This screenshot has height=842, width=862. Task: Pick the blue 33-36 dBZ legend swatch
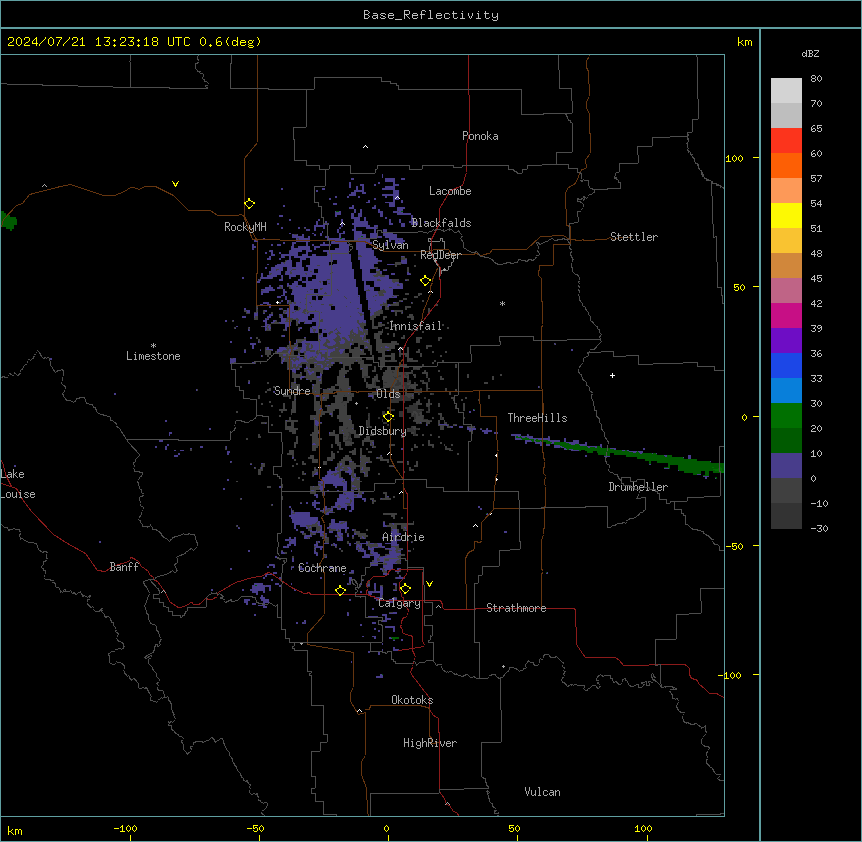pos(786,365)
